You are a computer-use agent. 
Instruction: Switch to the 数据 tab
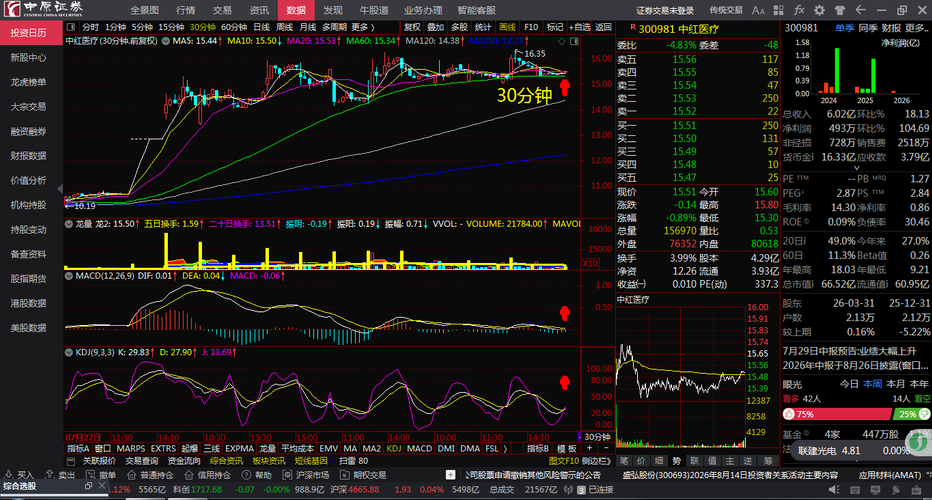[296, 10]
